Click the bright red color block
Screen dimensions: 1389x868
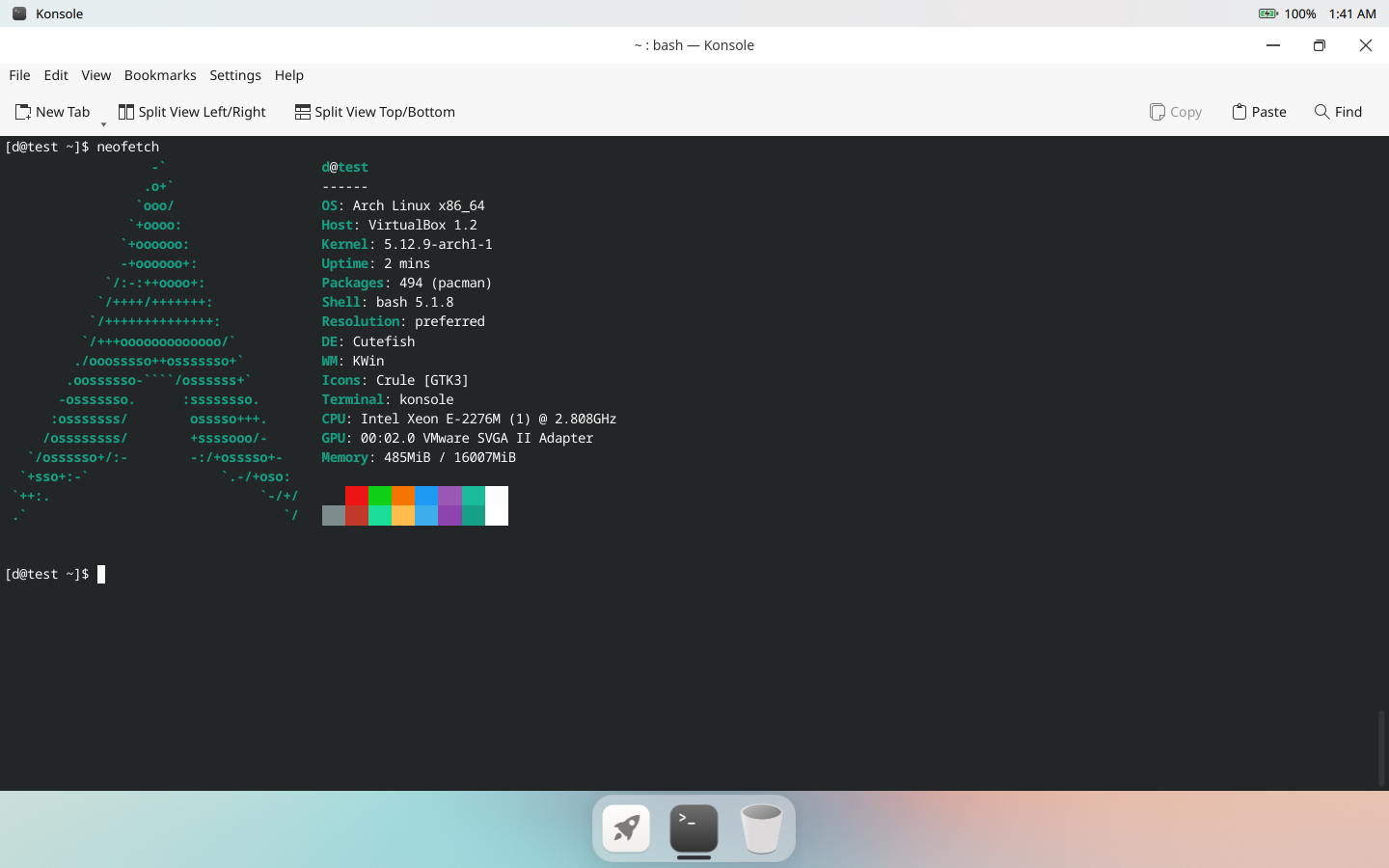point(357,496)
